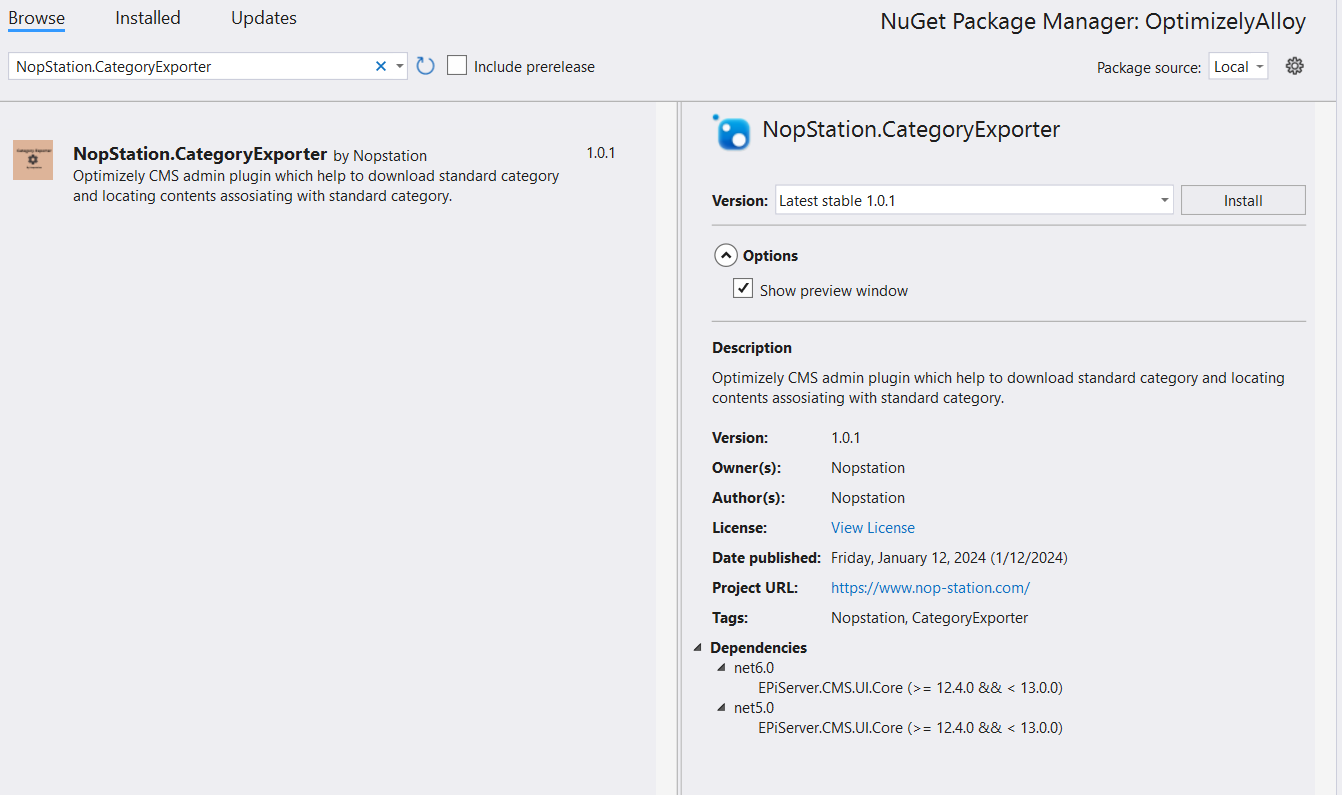Viewport: 1342px width, 795px height.
Task: Click the NopStation.CategoryExporter list thumbnail icon
Action: pyautogui.click(x=33, y=160)
